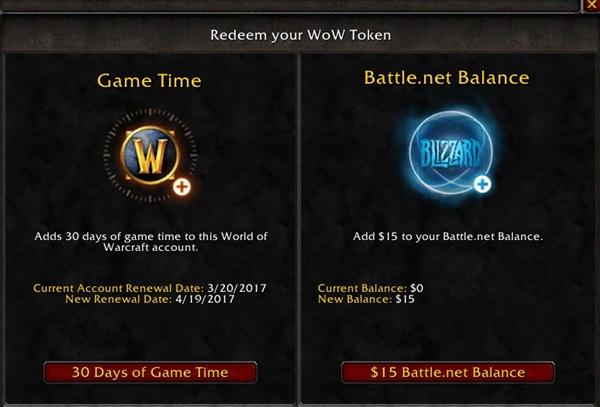Screen dimensions: 600x407
Task: Click the New Balance $15 line
Action: pos(366,299)
